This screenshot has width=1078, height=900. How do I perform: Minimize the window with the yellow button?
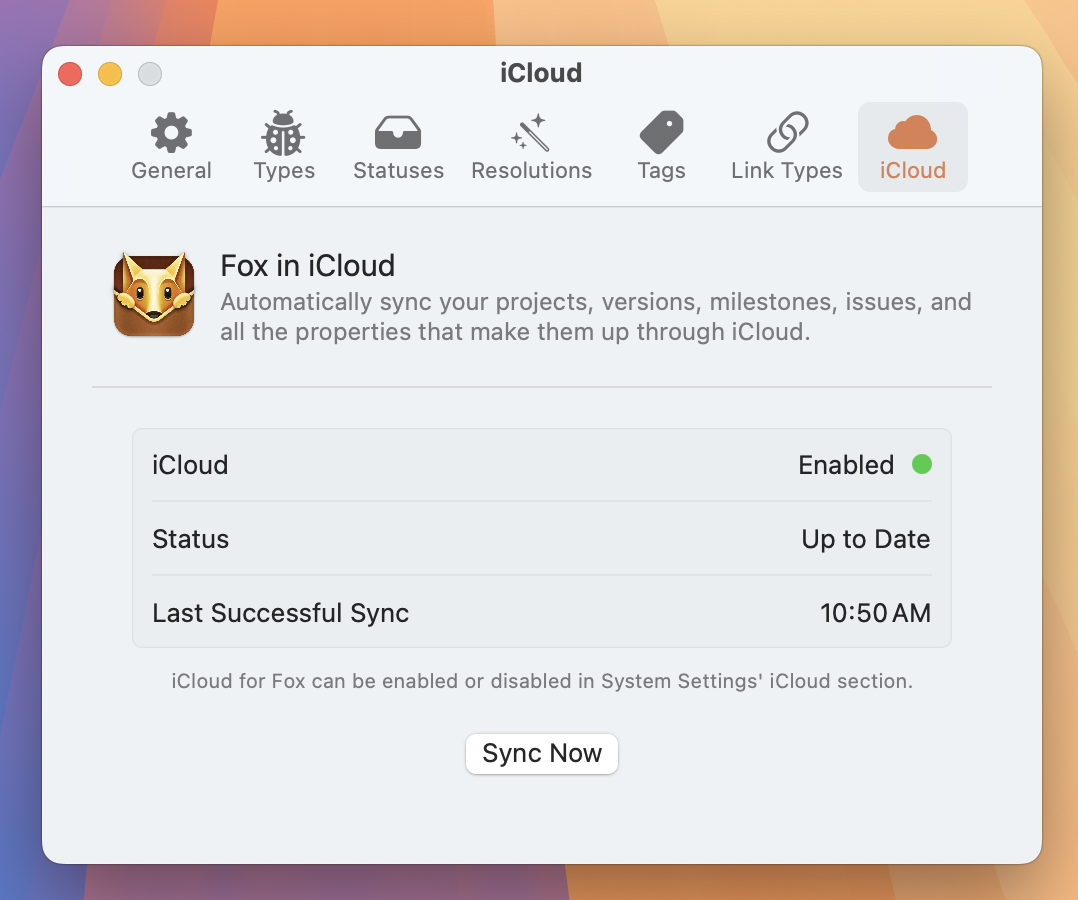click(110, 74)
